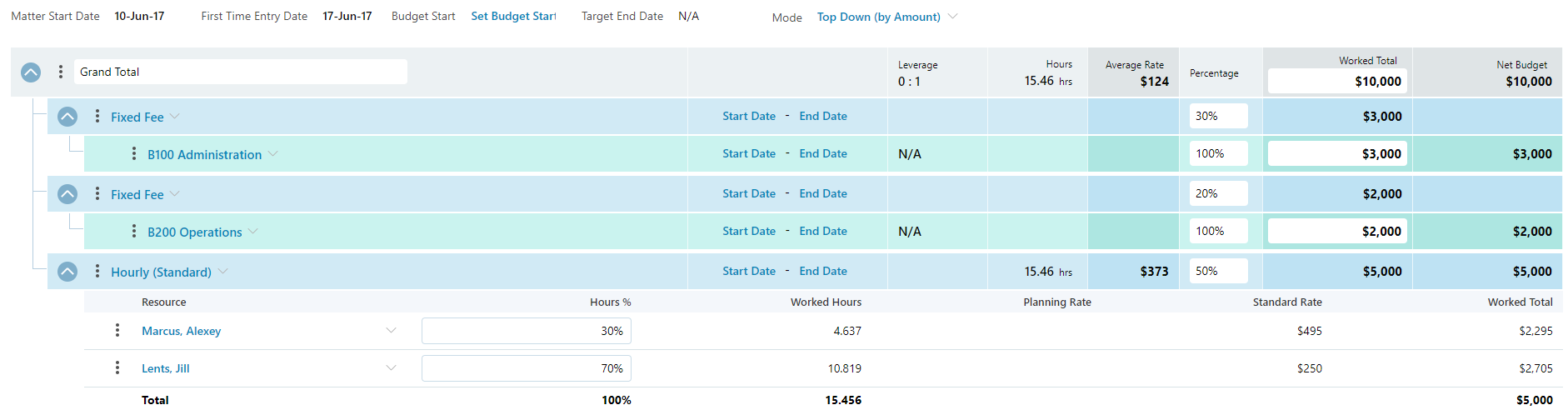Edit the Grand Total name field
1568x420 pixels.
click(240, 72)
